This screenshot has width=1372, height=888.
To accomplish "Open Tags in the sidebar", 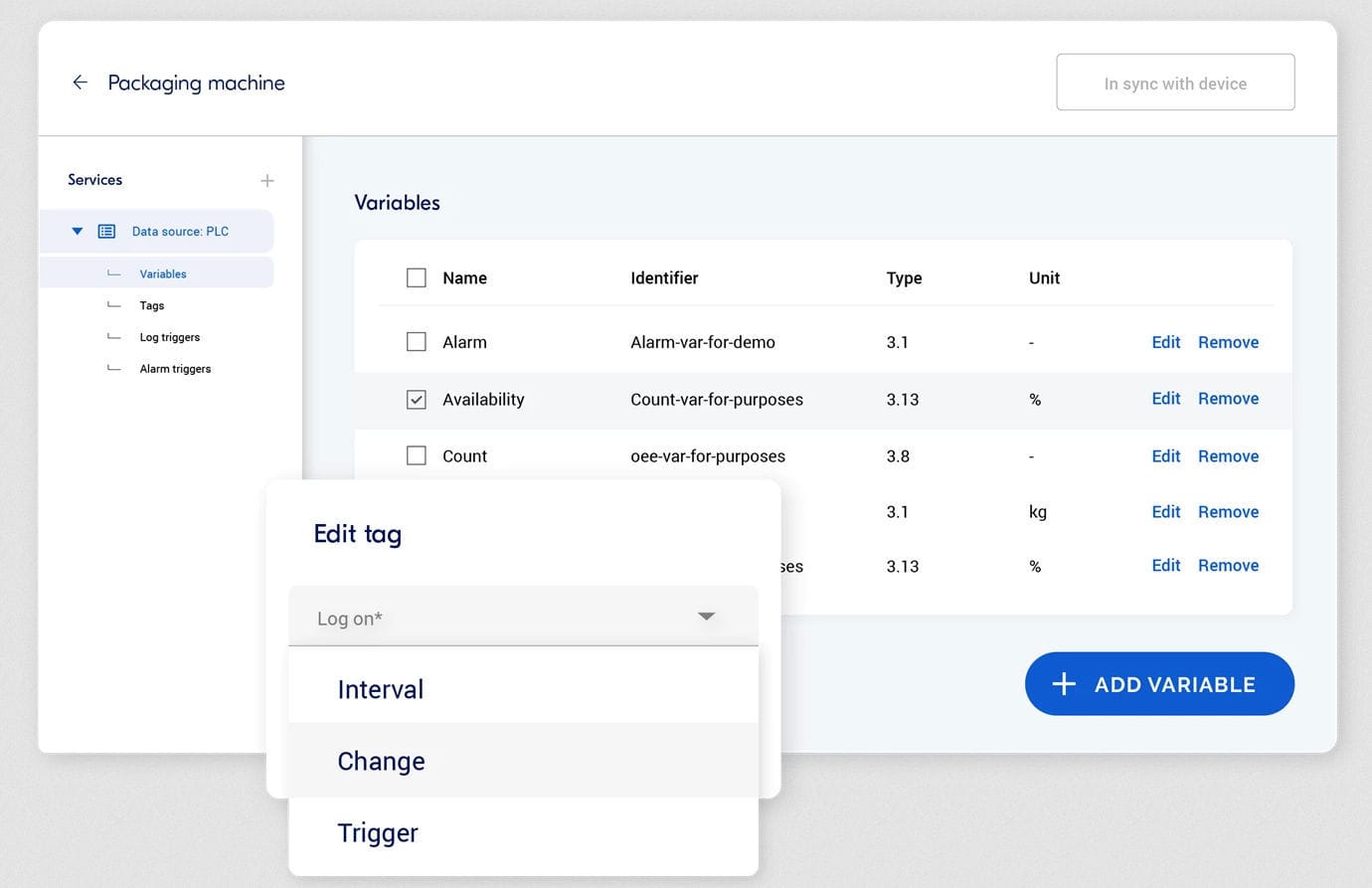I will (x=152, y=305).
